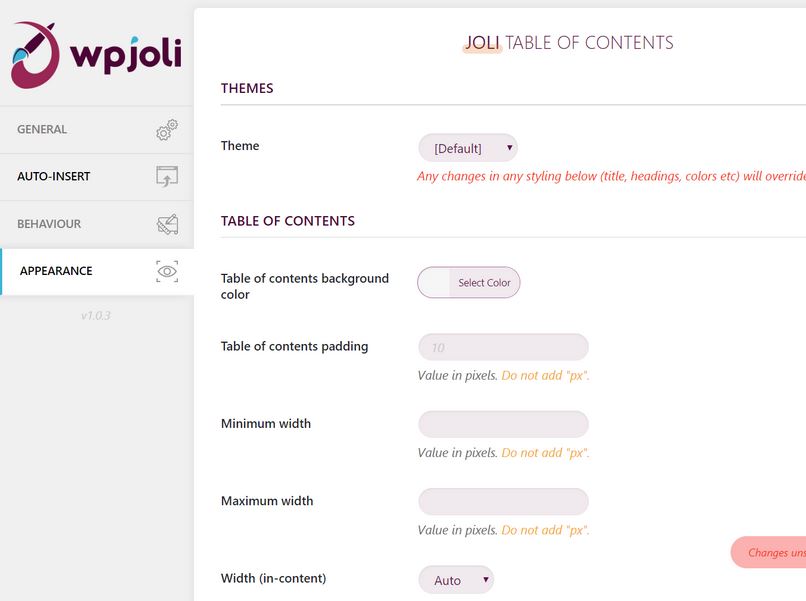The height and width of the screenshot is (601, 806).
Task: Click the background color swatch preview
Action: pos(434,282)
